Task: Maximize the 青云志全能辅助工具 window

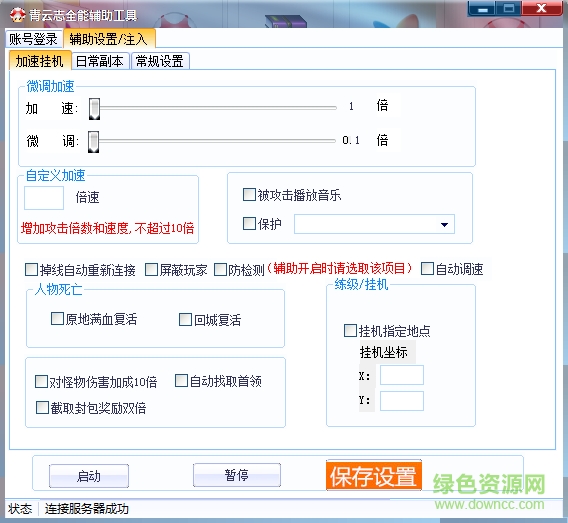Action: pyautogui.click(x=509, y=9)
